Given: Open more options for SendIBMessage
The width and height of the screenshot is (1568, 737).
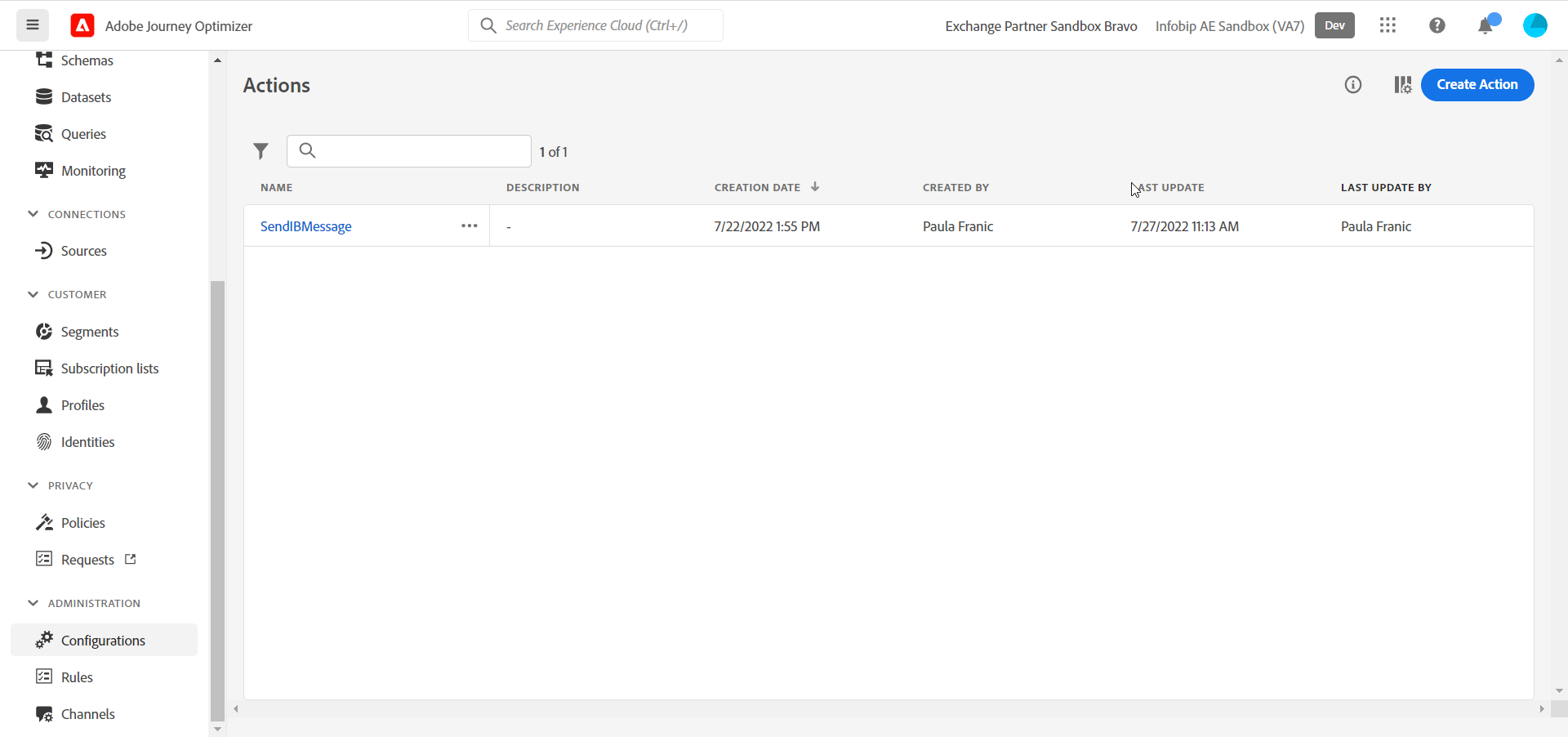Looking at the screenshot, I should click(x=469, y=226).
